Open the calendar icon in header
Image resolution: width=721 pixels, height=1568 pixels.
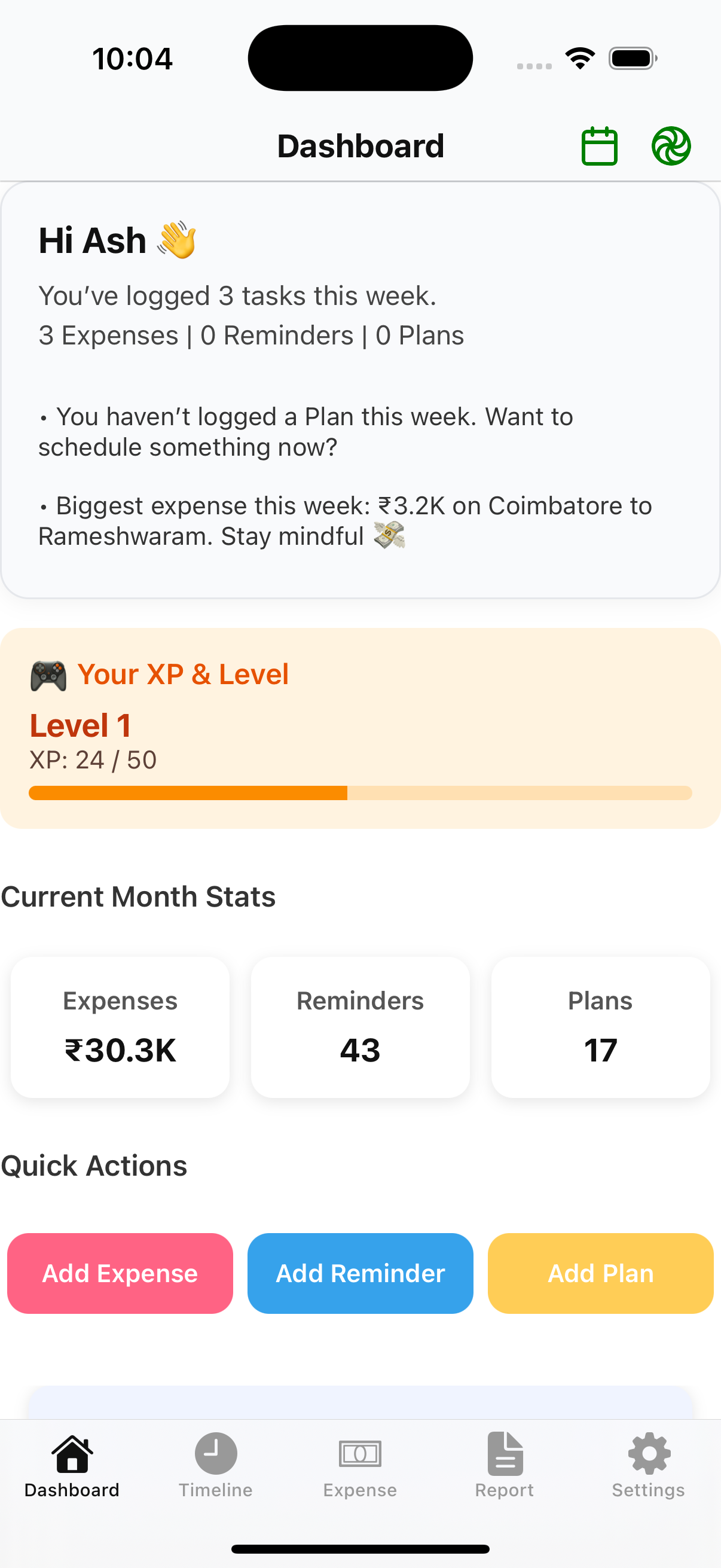tap(599, 146)
